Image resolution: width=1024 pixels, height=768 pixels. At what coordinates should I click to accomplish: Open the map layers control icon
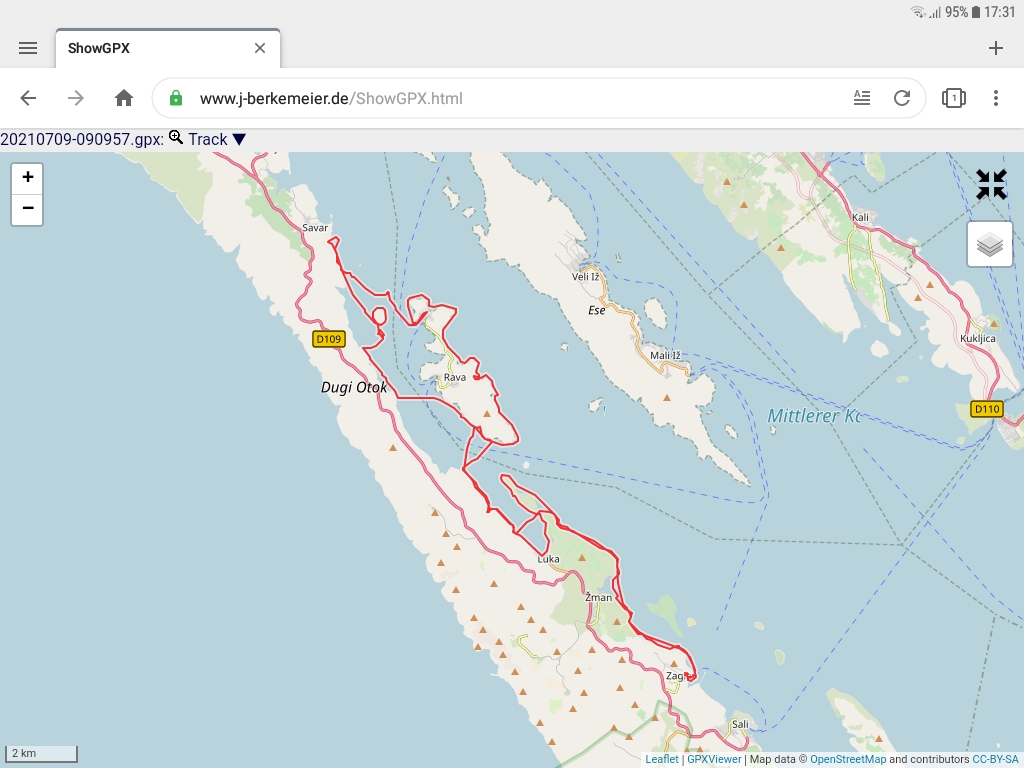point(989,243)
